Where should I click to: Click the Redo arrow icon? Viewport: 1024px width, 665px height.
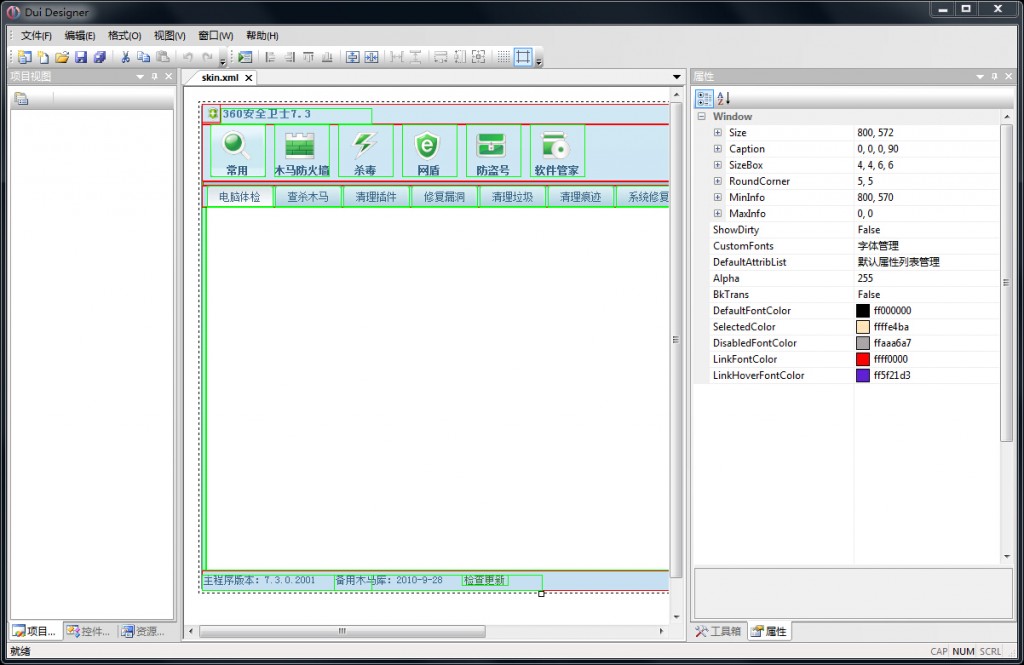click(x=207, y=57)
